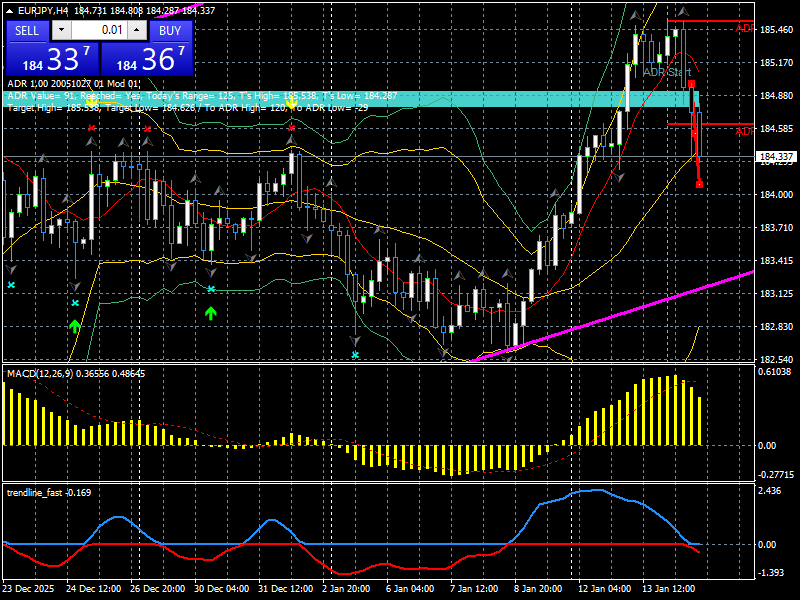Click the 2 Jan 20:00 time label

(346, 589)
